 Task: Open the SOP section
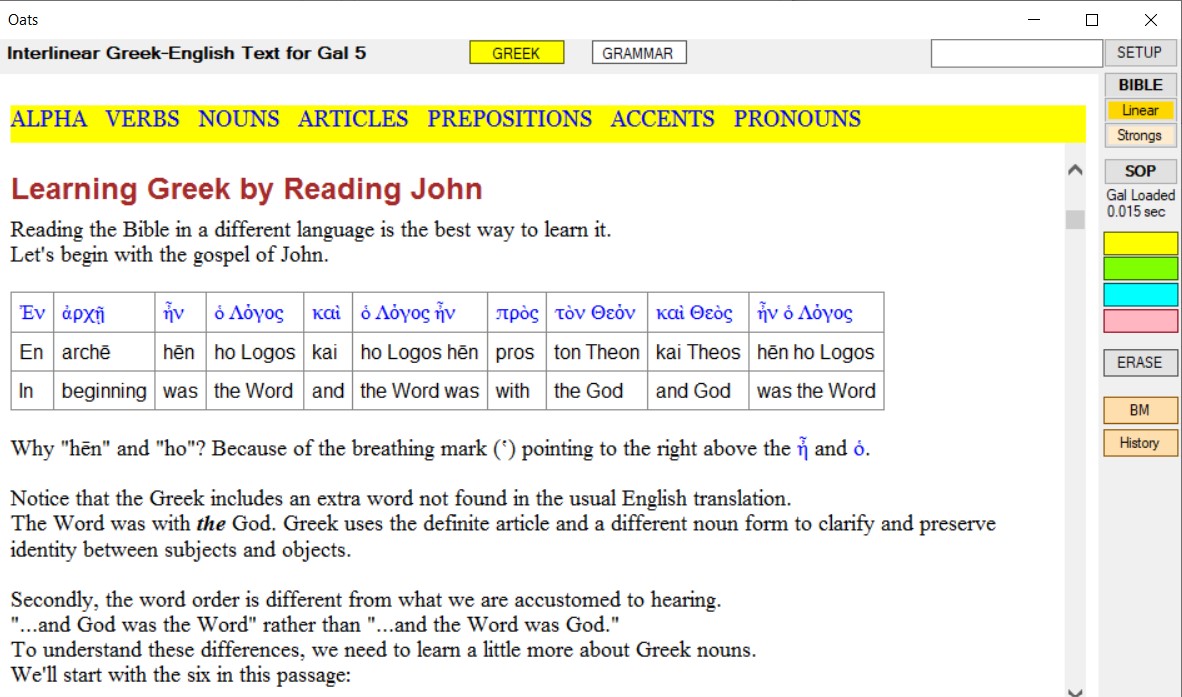point(1140,171)
